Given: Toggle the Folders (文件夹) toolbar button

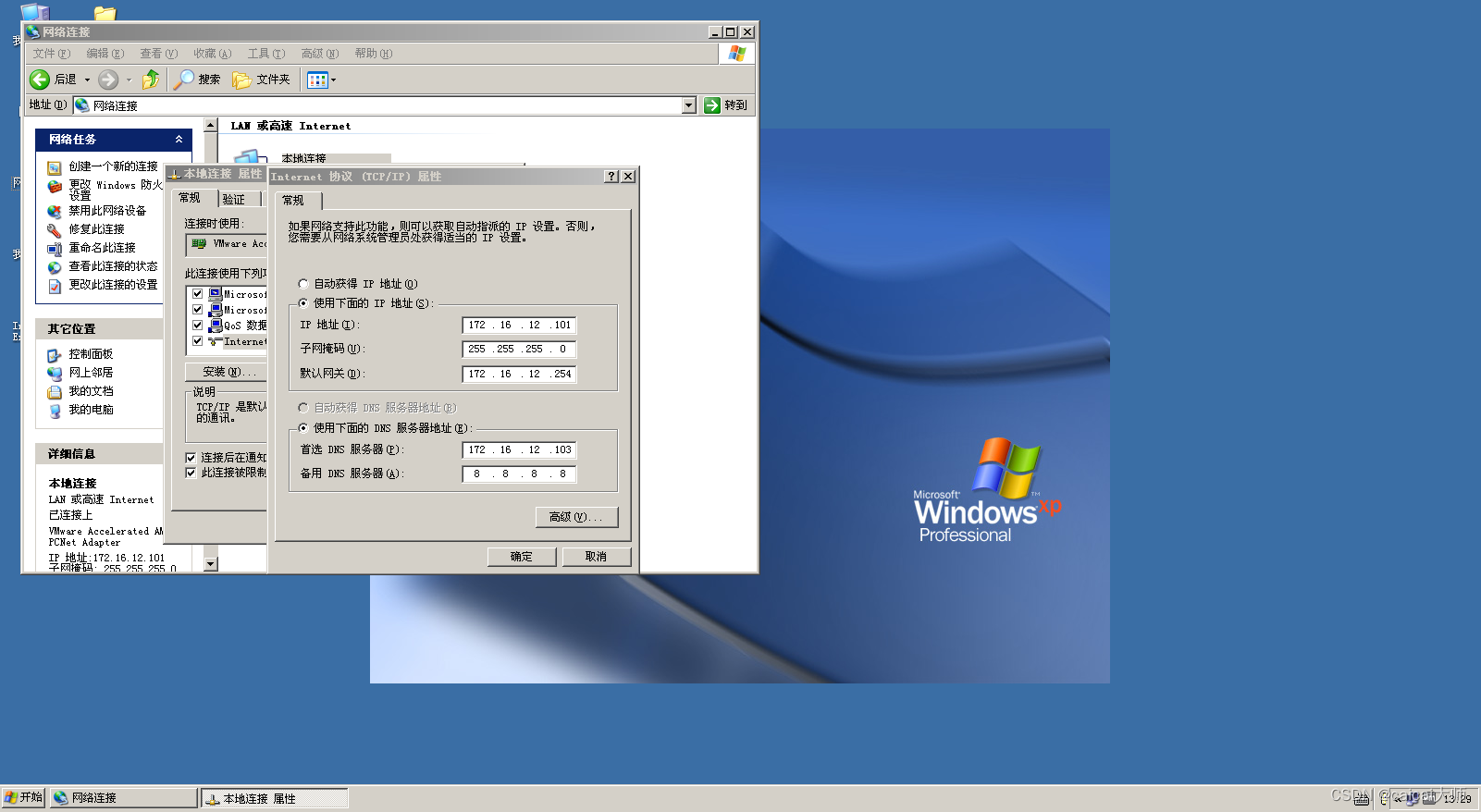Looking at the screenshot, I should point(262,80).
